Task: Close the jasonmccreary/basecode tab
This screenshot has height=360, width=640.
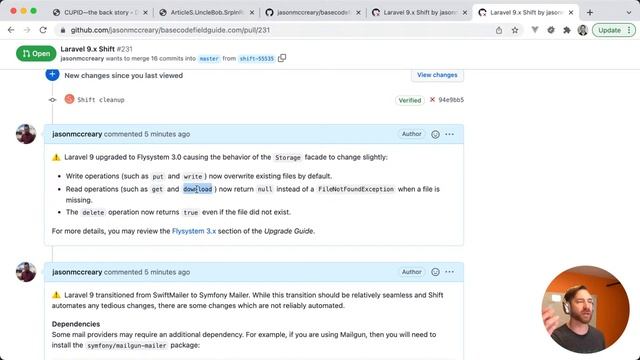Action: point(358,13)
